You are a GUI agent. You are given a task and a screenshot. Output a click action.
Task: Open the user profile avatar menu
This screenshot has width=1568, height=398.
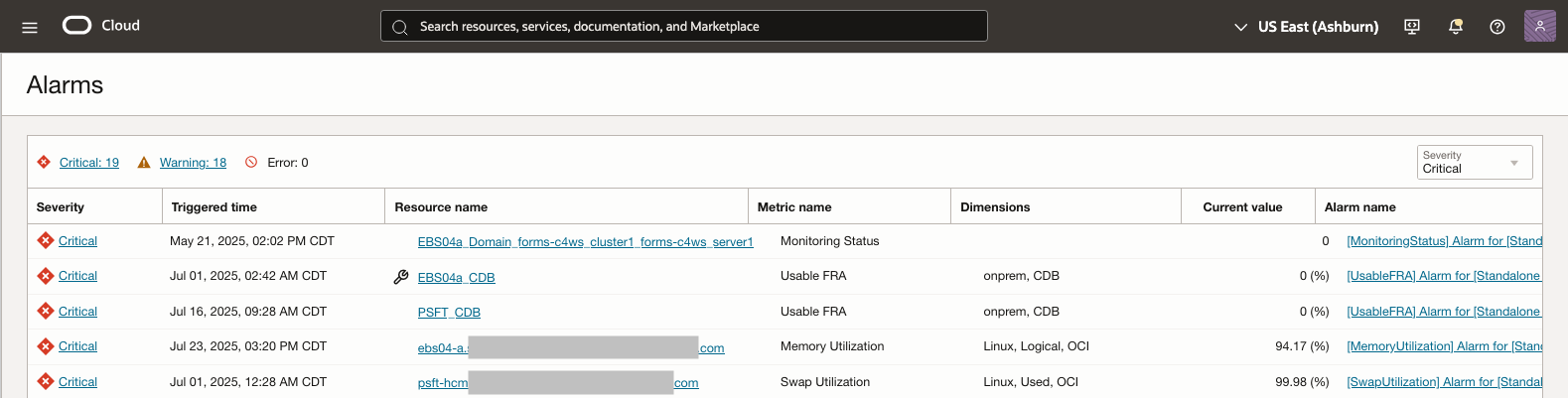click(x=1539, y=26)
